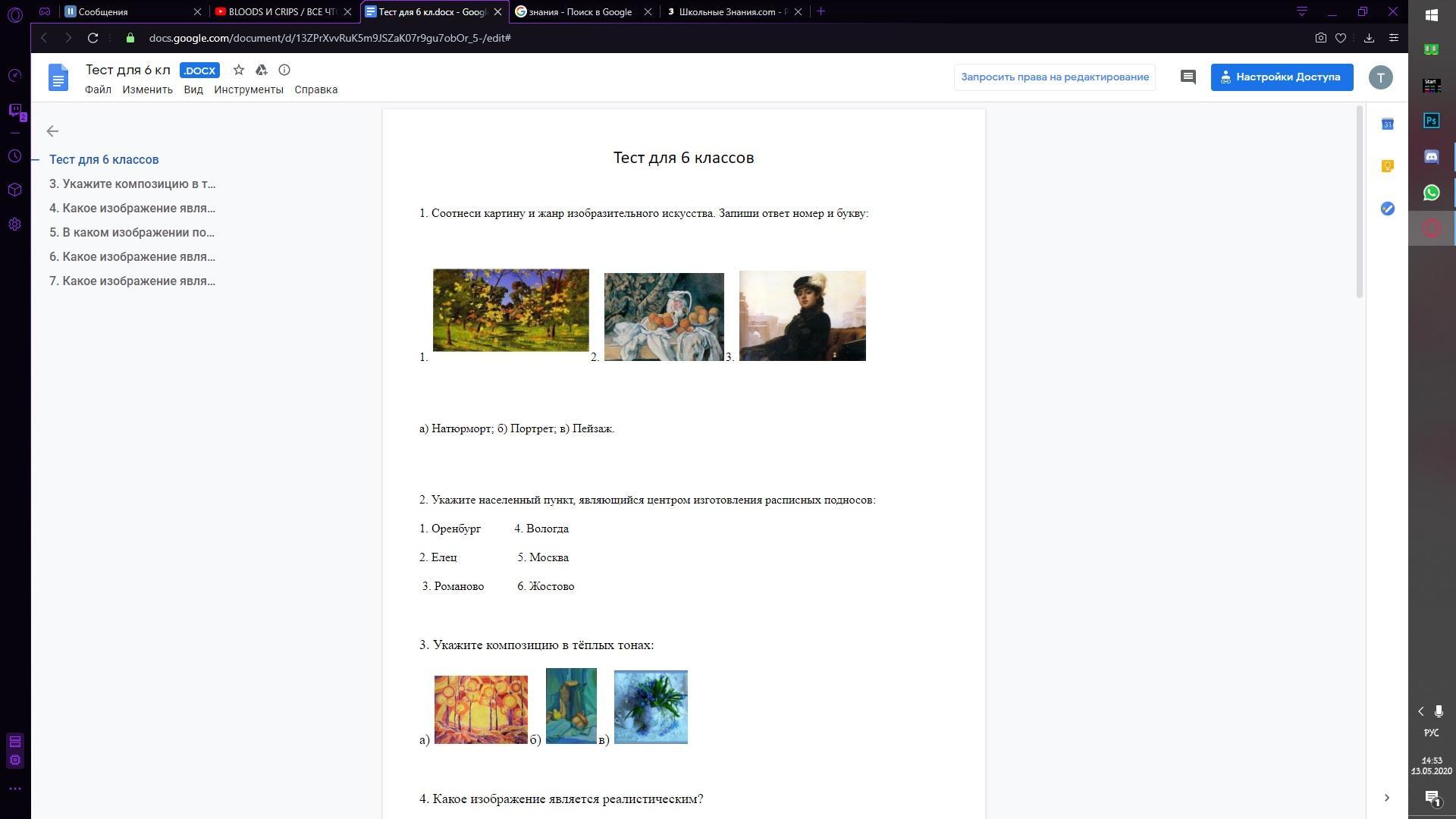Click the address bar URL
Image resolution: width=1456 pixels, height=819 pixels.
click(330, 38)
